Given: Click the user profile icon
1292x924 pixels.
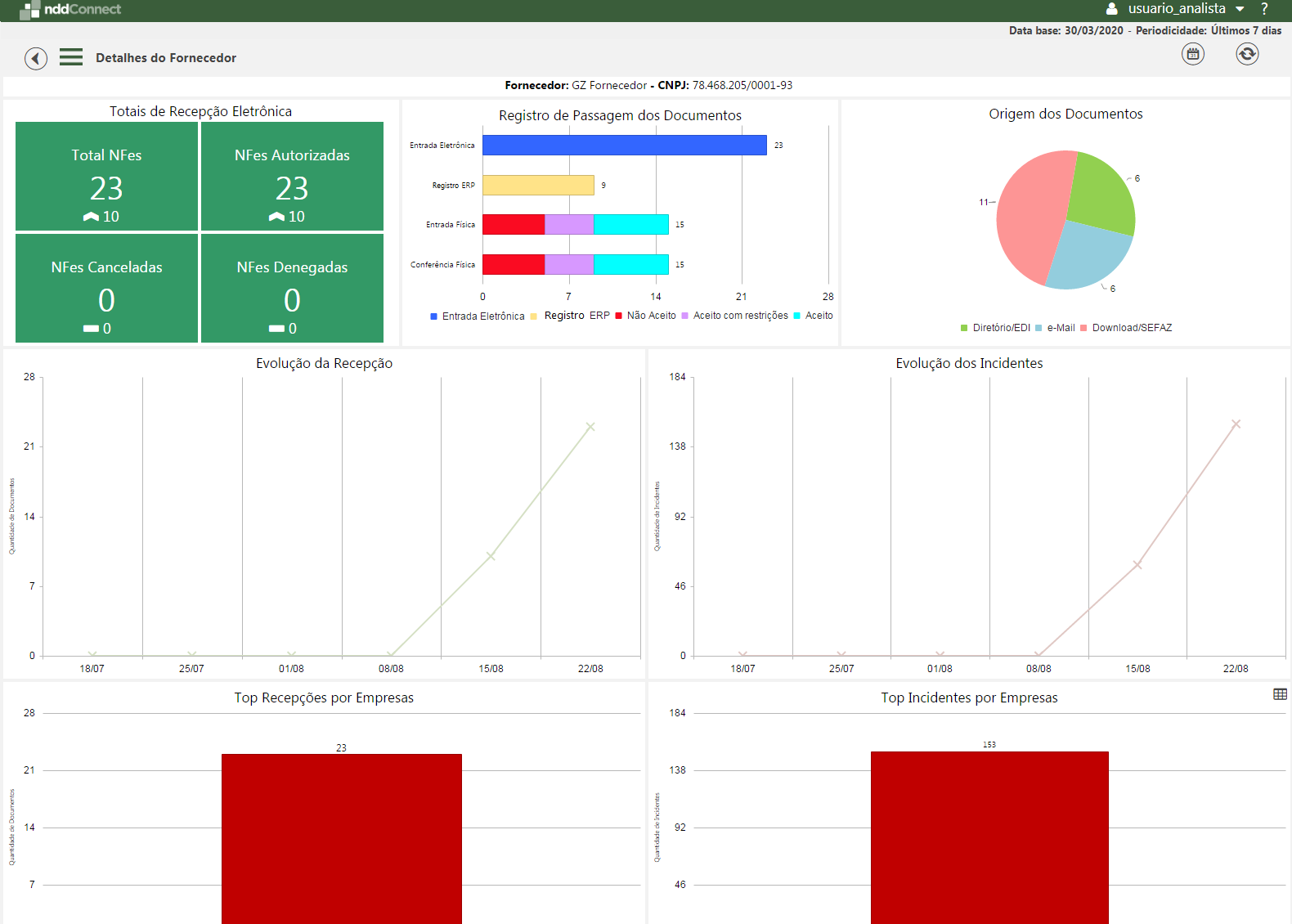Looking at the screenshot, I should coord(1111,9).
